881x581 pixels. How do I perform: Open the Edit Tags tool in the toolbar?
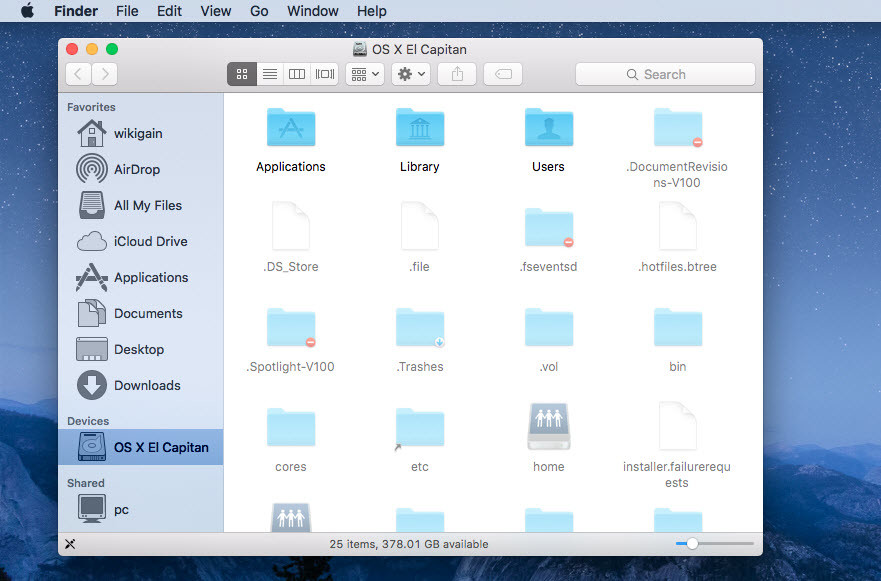point(502,73)
